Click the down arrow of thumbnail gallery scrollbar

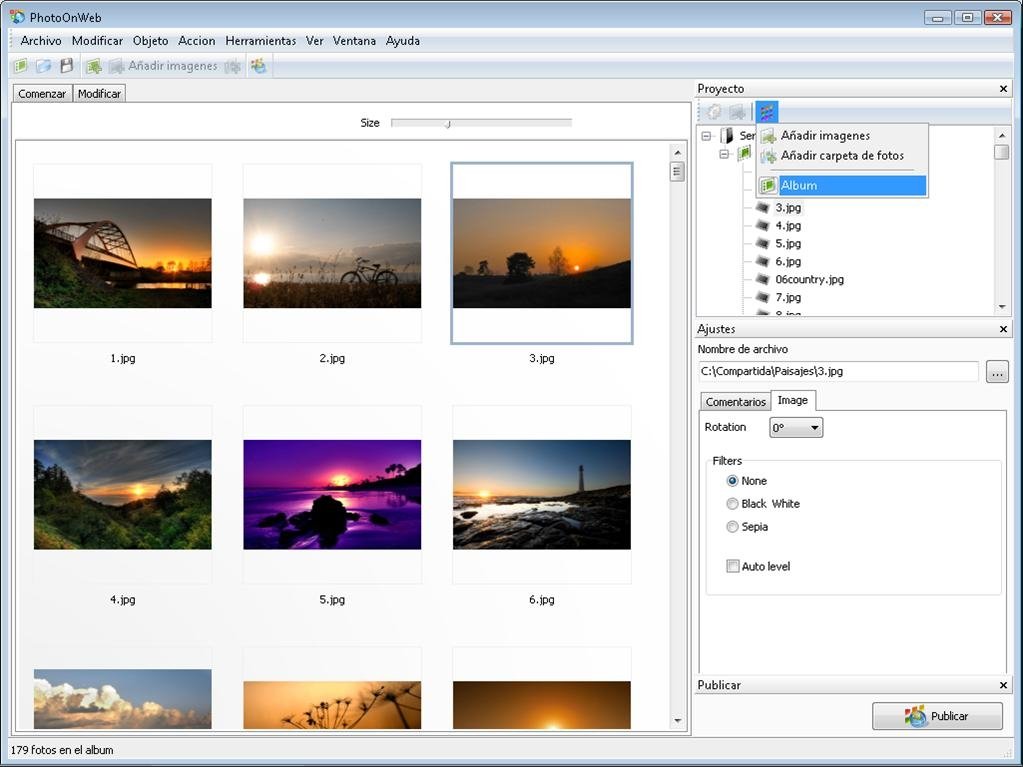677,721
